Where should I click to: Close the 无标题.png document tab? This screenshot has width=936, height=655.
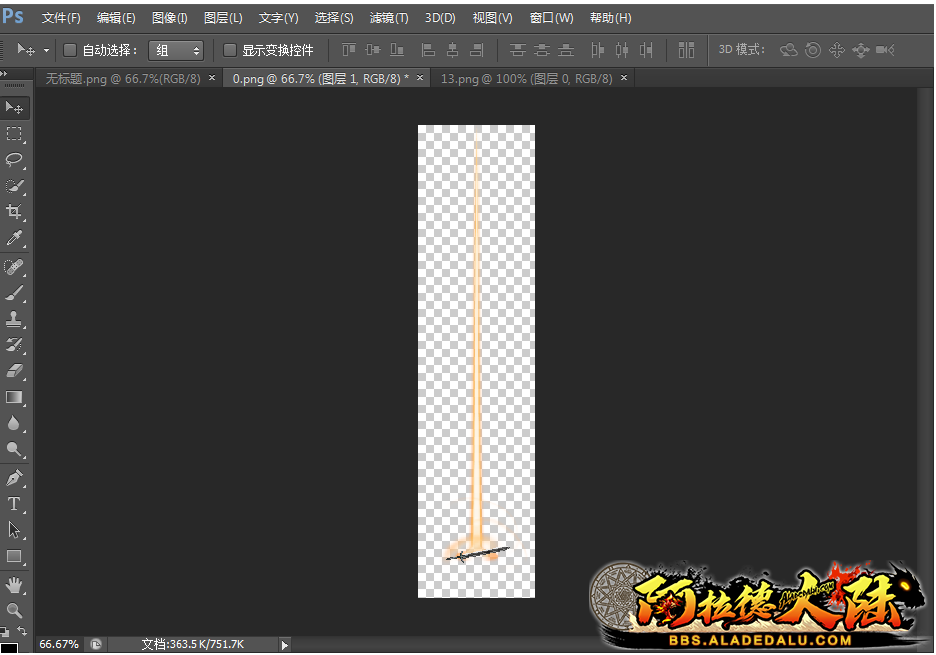212,78
